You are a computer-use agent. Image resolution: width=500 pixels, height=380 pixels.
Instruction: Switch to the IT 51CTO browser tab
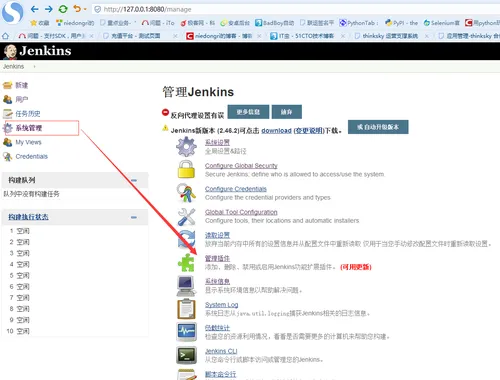pos(302,36)
